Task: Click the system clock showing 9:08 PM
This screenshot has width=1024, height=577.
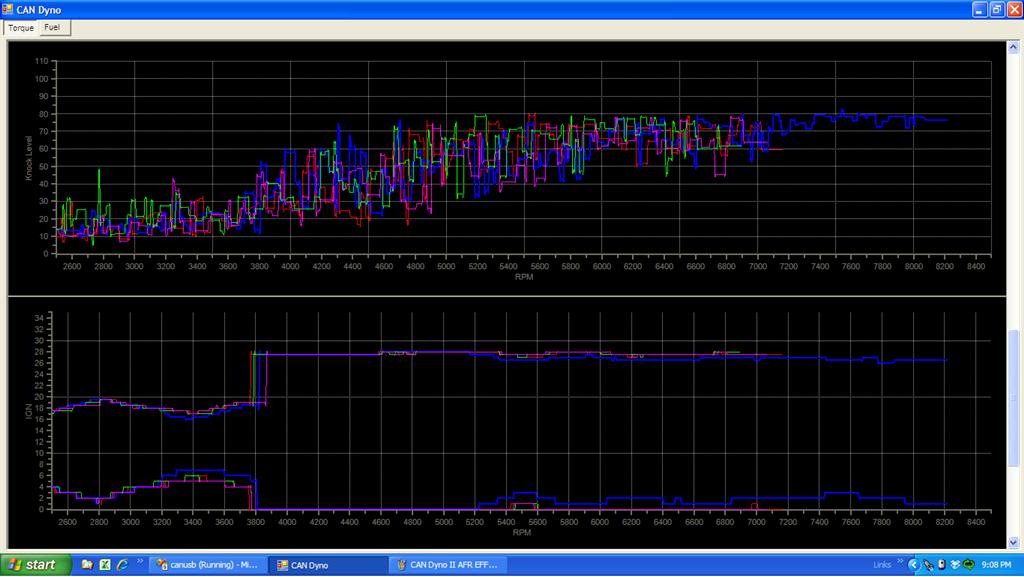Action: 997,565
